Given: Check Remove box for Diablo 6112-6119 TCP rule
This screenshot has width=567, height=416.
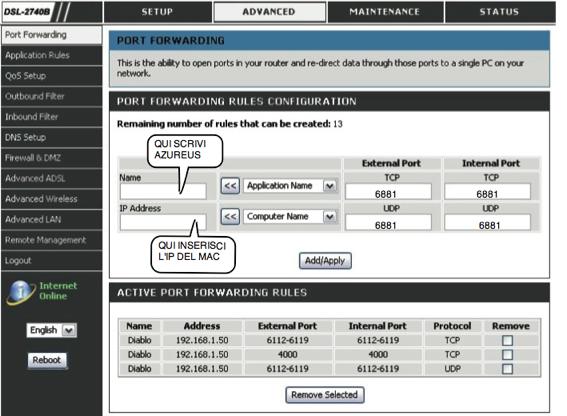Looking at the screenshot, I should tap(507, 340).
